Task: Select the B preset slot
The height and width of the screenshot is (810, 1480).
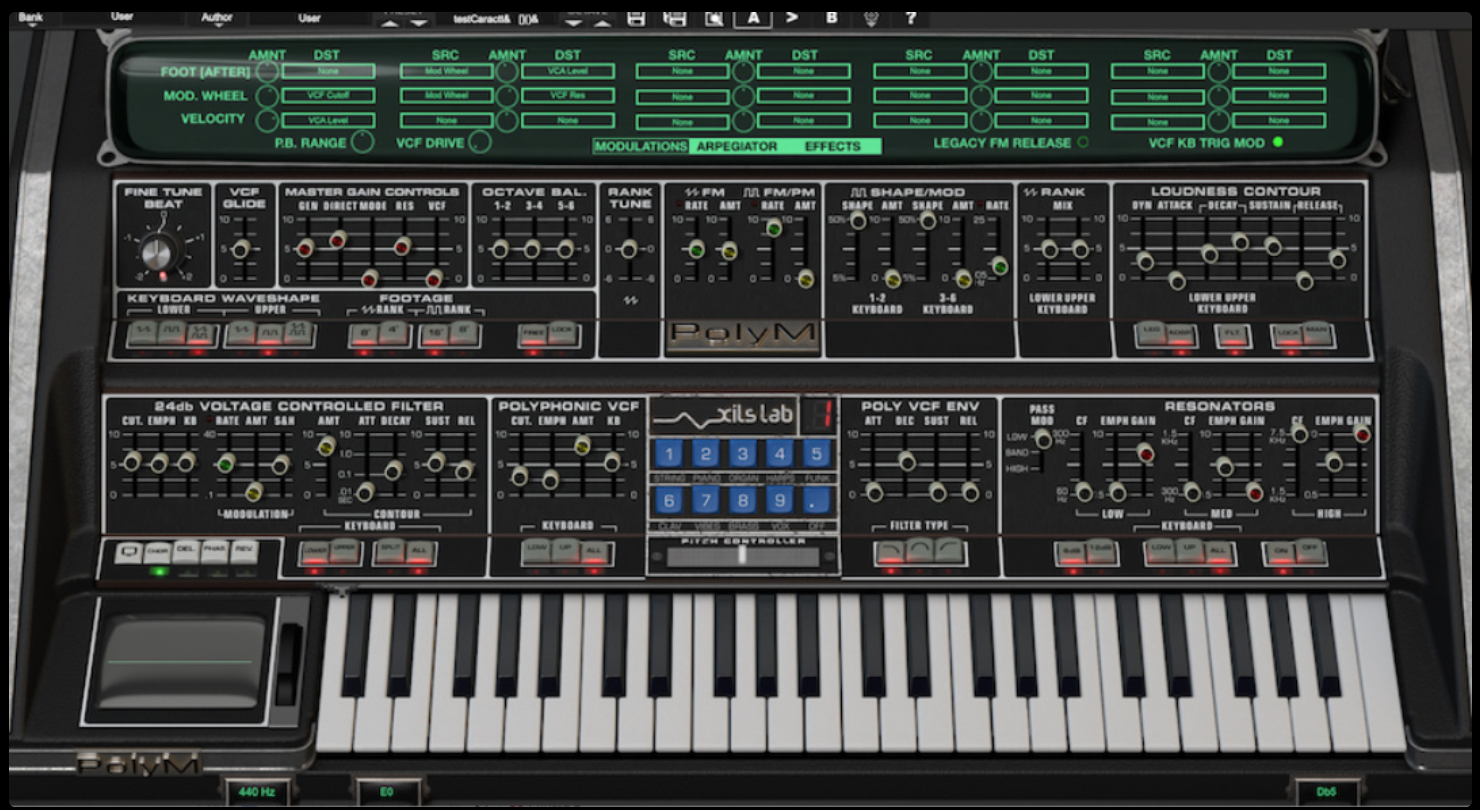Action: point(832,17)
